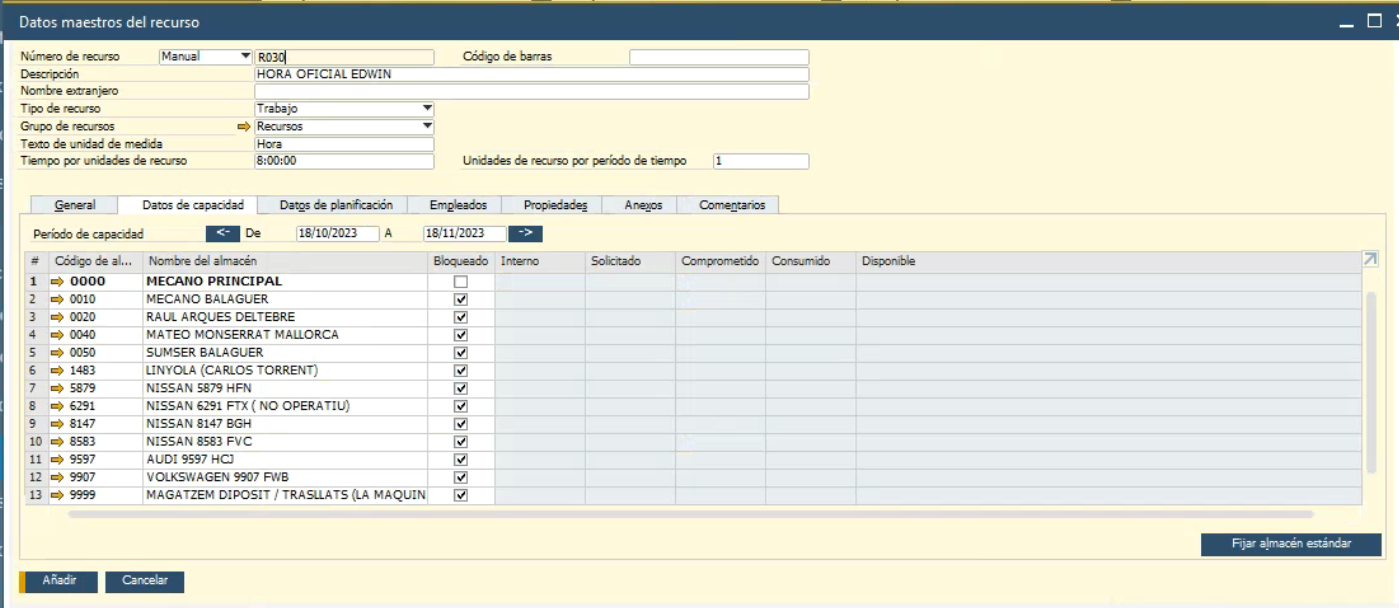Open the Grupo de recursos dropdown
Screen dimensions: 1399x608
click(344, 127)
